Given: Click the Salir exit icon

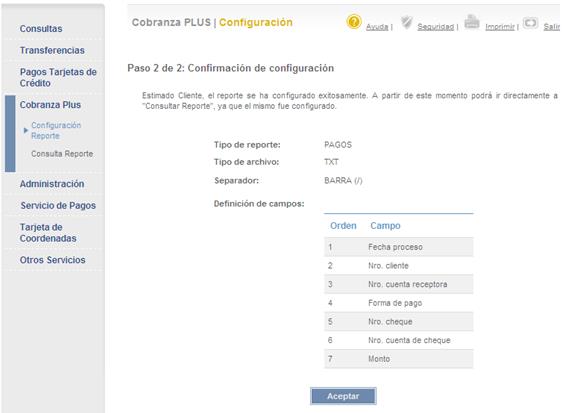Looking at the screenshot, I should click(530, 23).
